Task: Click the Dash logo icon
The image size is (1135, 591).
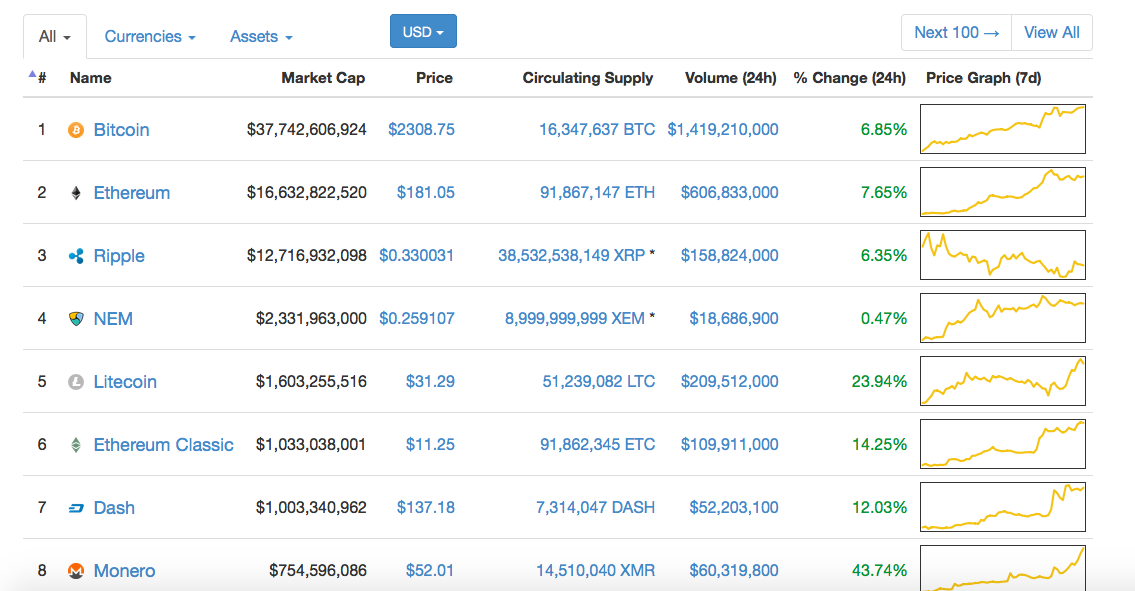Action: click(76, 508)
